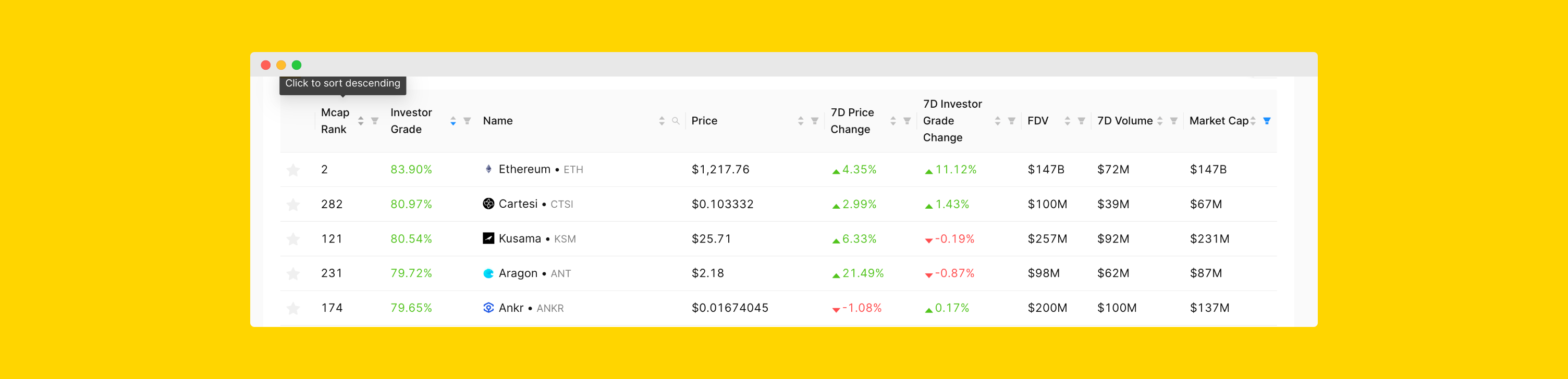
Task: Click the -1.08% price change value
Action: (x=861, y=308)
